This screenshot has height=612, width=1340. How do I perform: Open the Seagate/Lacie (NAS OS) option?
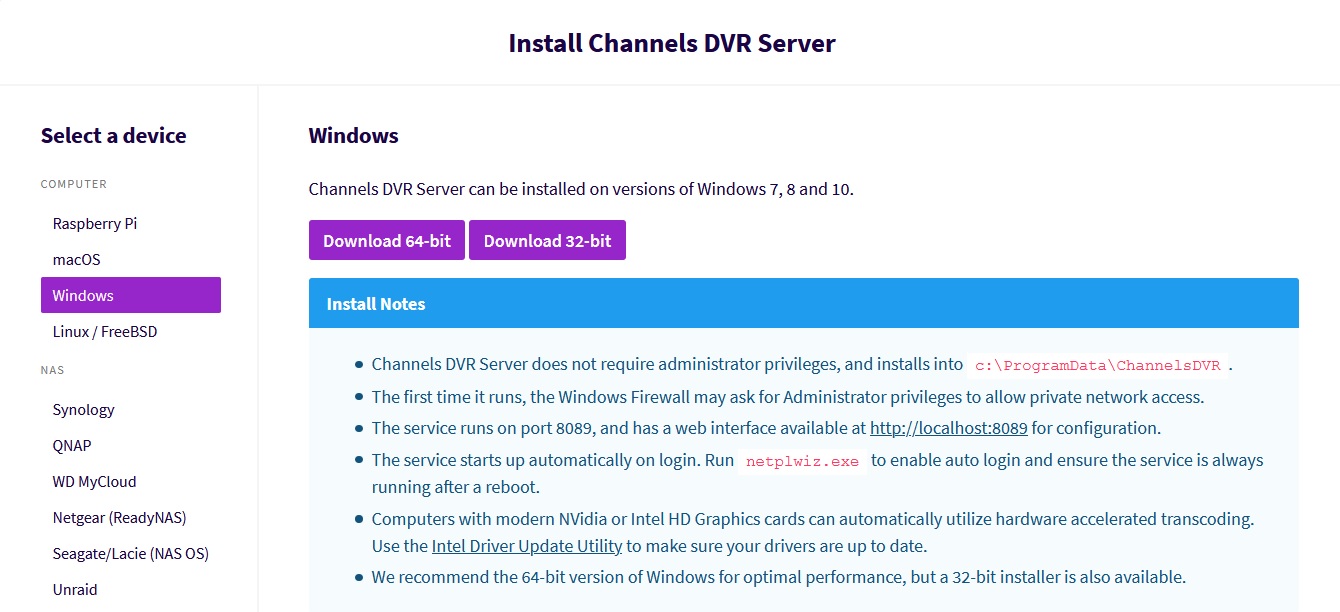click(130, 554)
